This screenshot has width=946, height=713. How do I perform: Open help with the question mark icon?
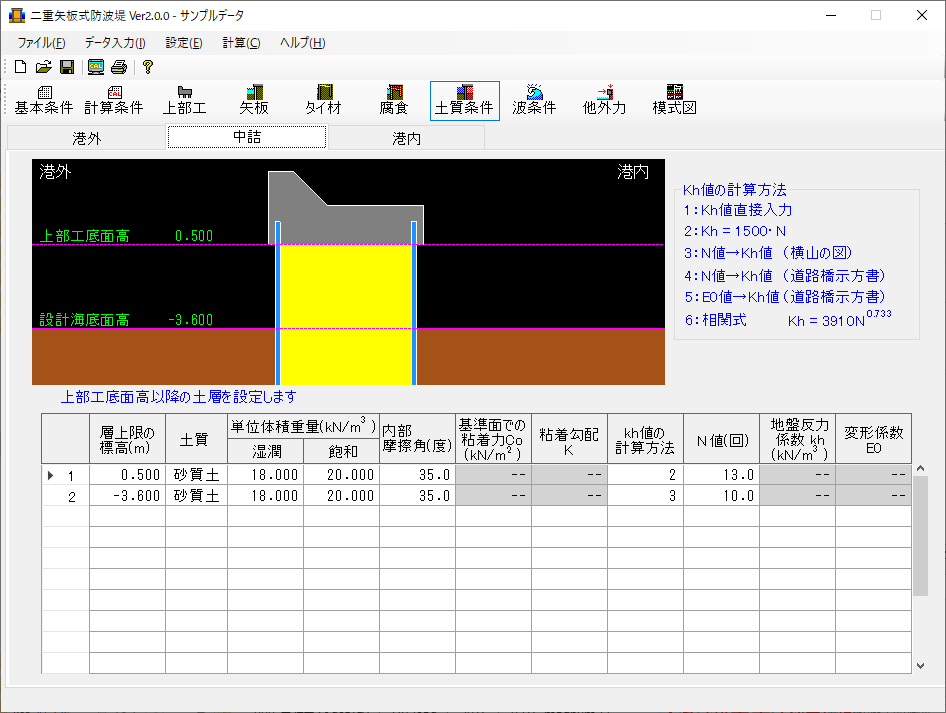148,67
